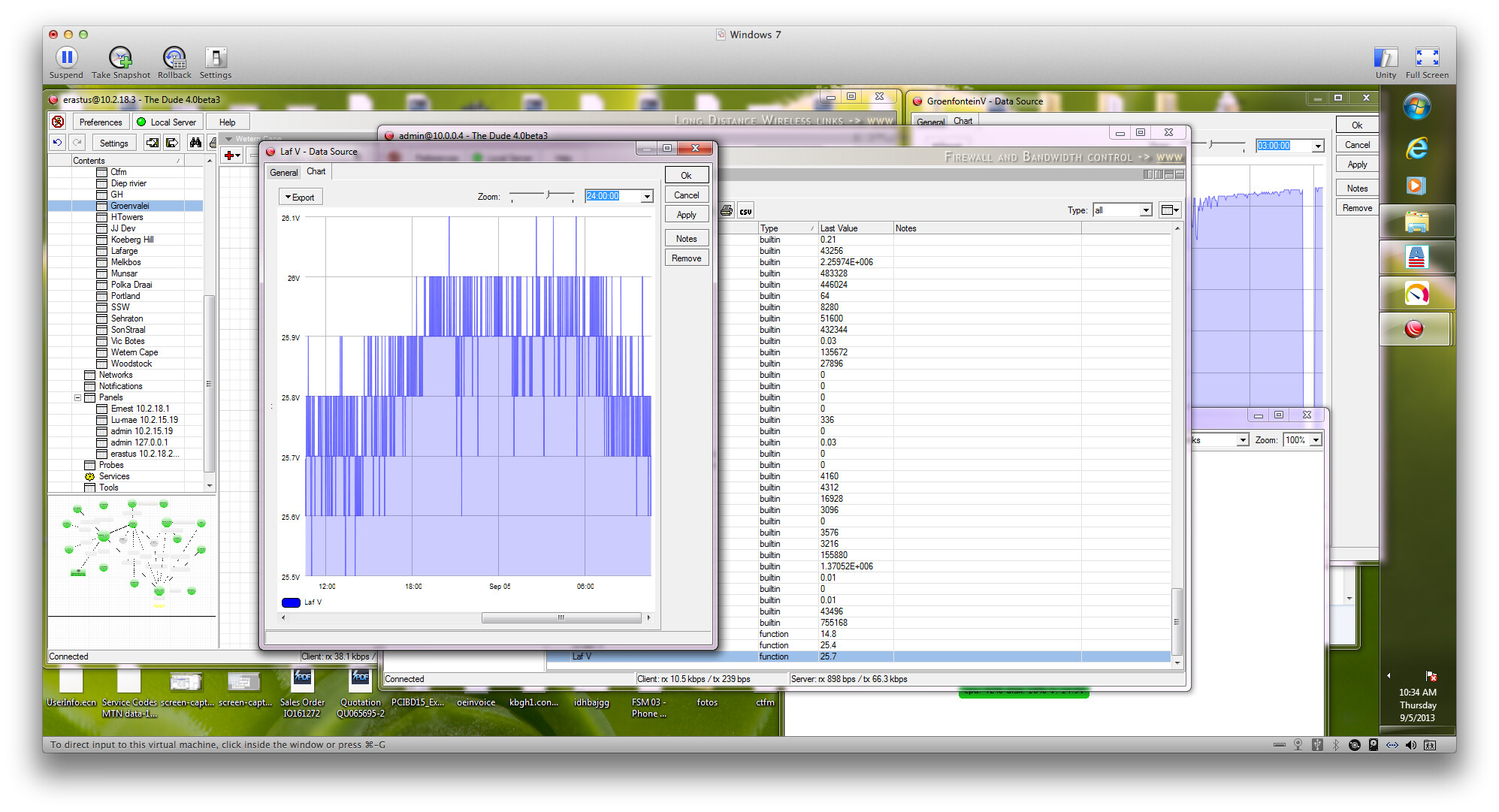The height and width of the screenshot is (812, 1499).
Task: Open Preferences in The Dude
Action: (x=101, y=122)
